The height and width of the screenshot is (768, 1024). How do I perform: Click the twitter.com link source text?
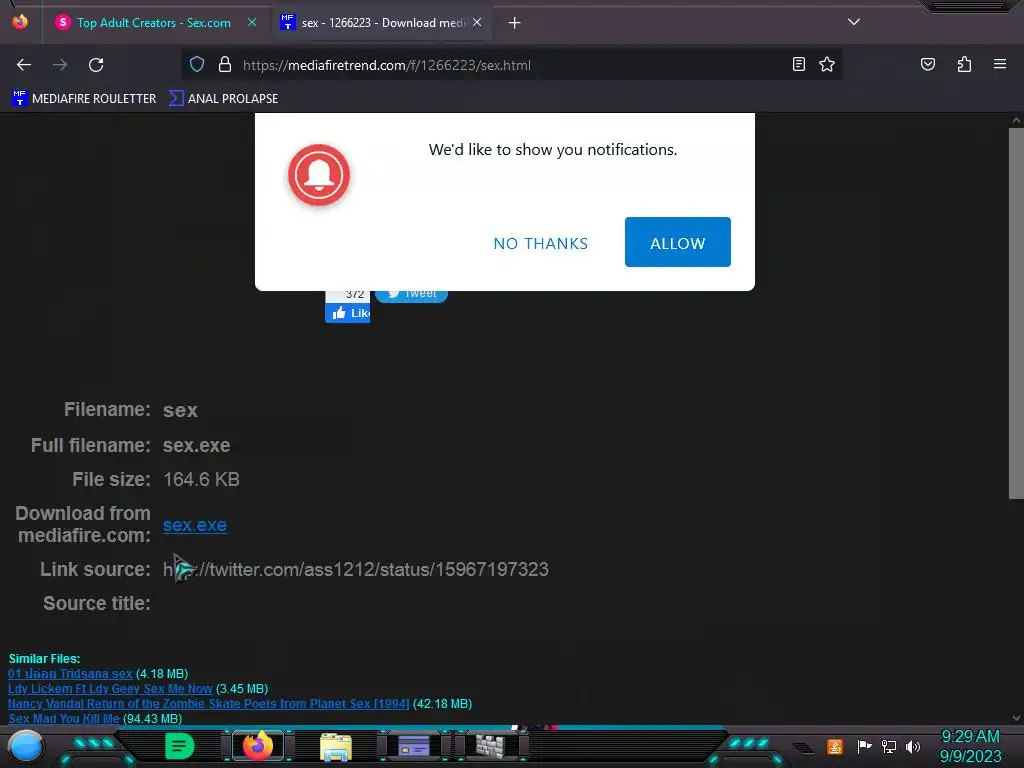[356, 569]
